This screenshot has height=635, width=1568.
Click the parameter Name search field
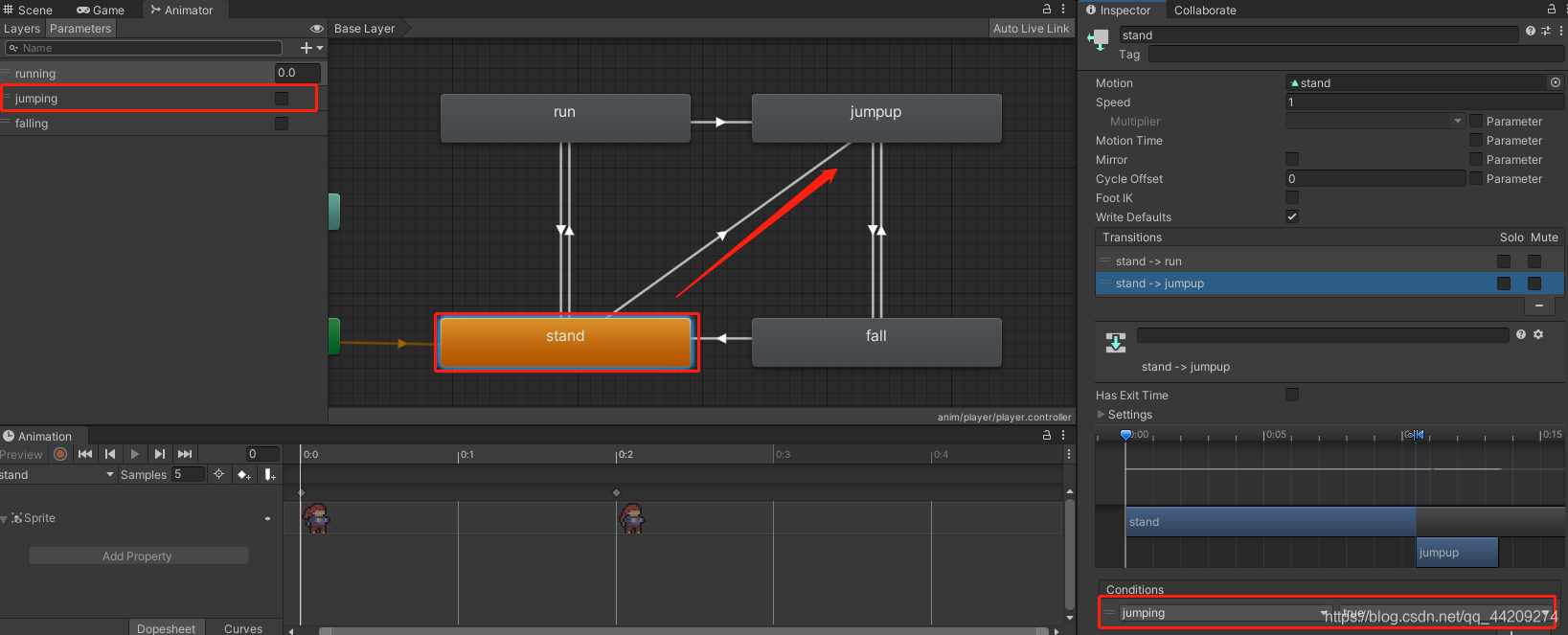coord(144,48)
